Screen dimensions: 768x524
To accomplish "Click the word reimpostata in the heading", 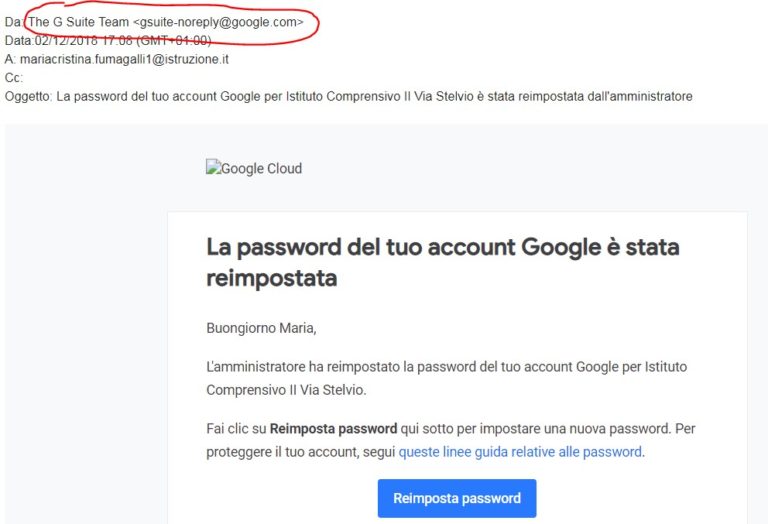I will click(x=271, y=278).
